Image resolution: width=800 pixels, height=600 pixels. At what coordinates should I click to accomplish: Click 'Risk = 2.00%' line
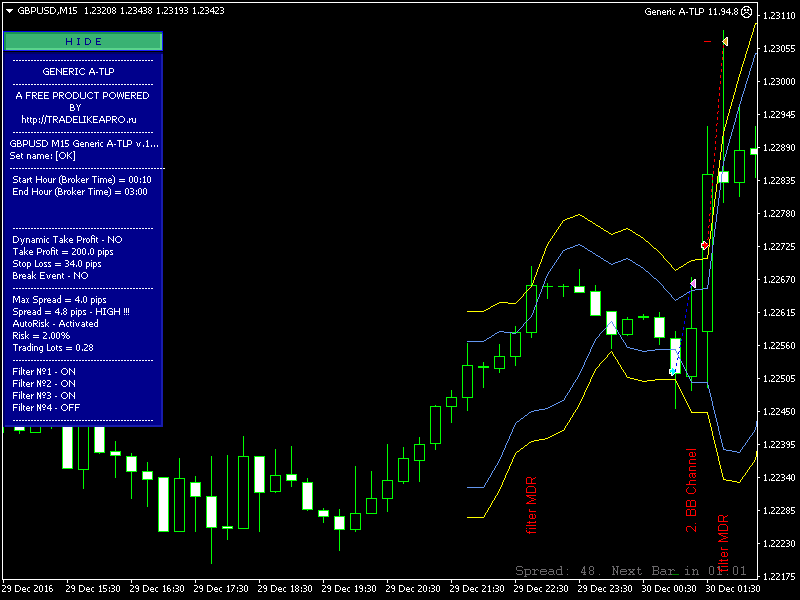41,336
